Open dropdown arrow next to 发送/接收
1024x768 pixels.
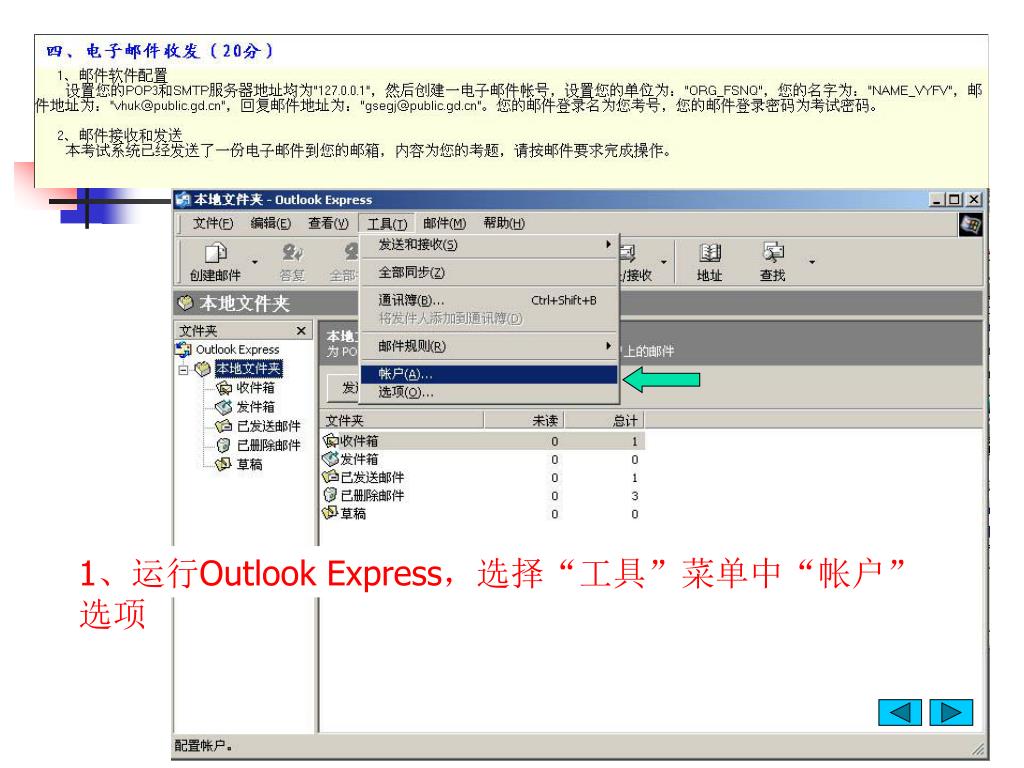tap(664, 262)
